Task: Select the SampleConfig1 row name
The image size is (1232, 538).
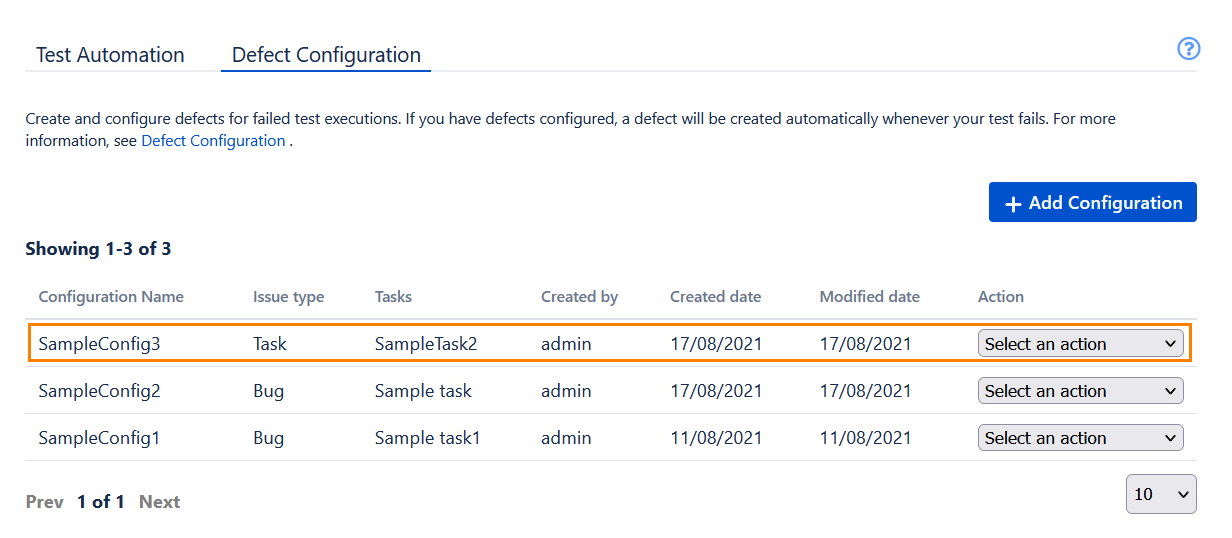Action: coord(99,438)
